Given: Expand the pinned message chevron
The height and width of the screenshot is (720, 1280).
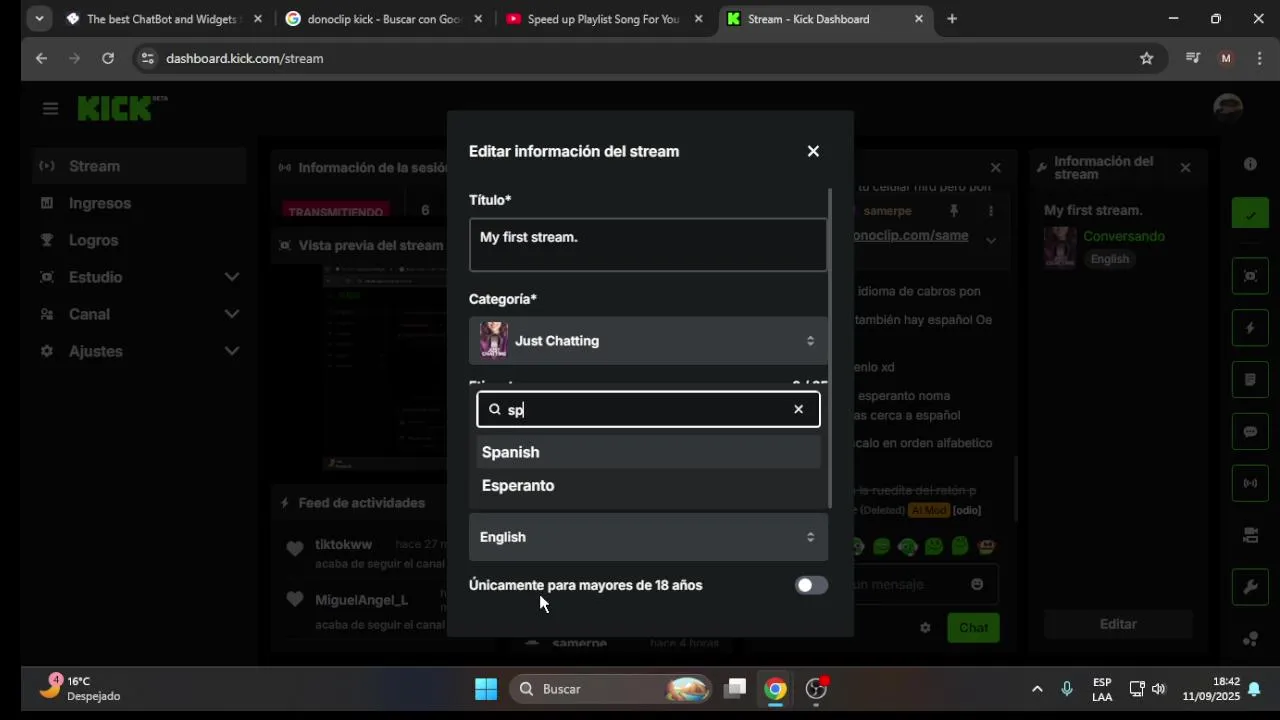Looking at the screenshot, I should click(991, 240).
